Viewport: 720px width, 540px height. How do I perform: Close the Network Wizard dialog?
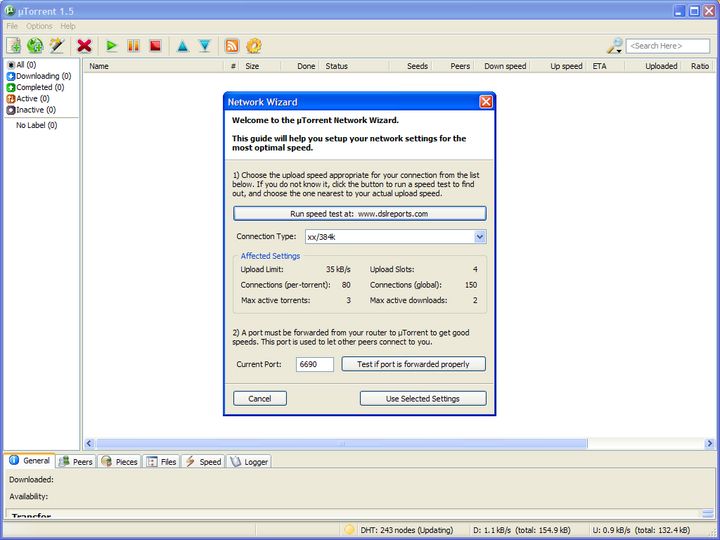click(x=486, y=102)
